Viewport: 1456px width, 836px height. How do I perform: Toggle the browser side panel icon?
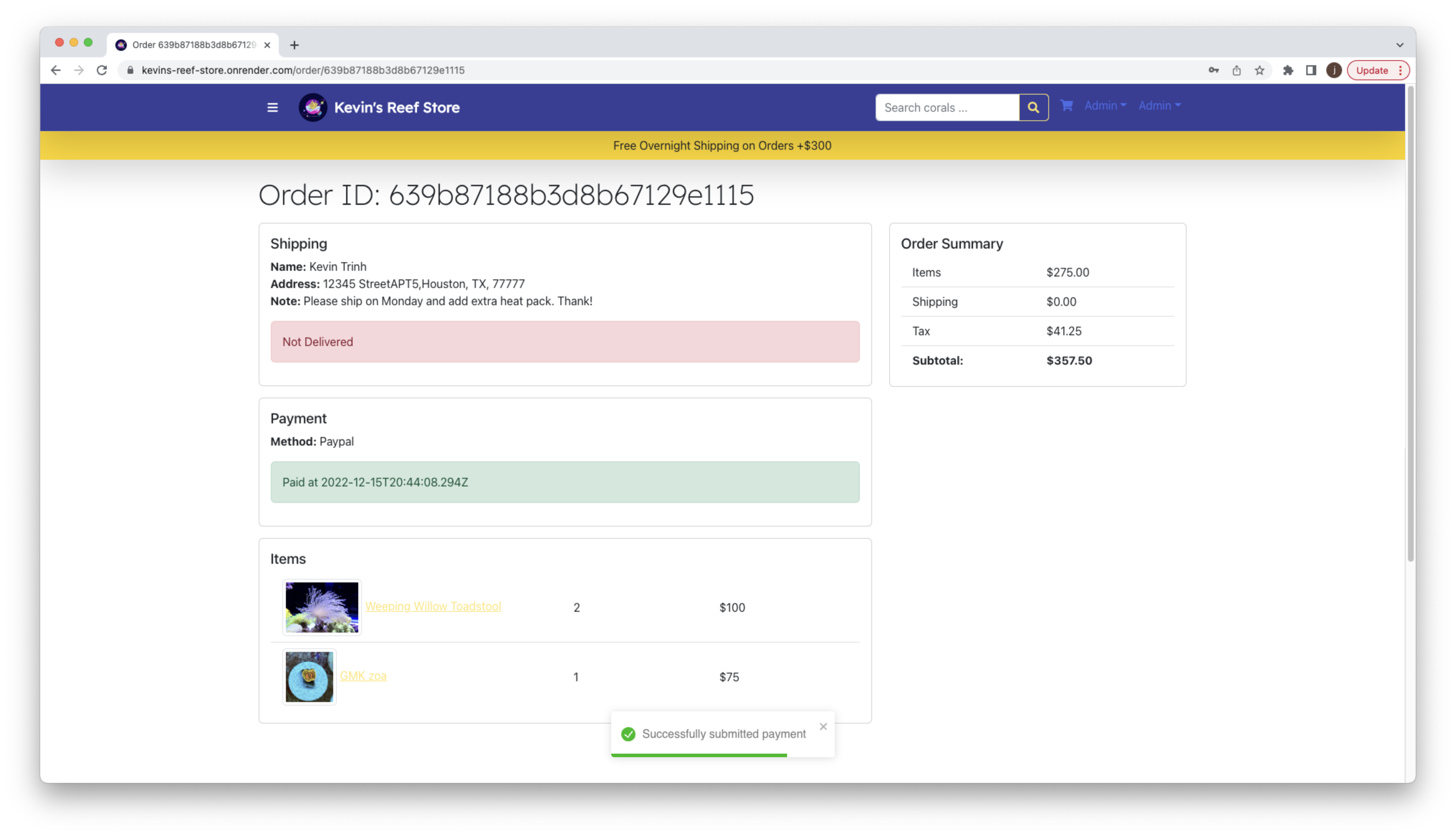tap(1311, 70)
